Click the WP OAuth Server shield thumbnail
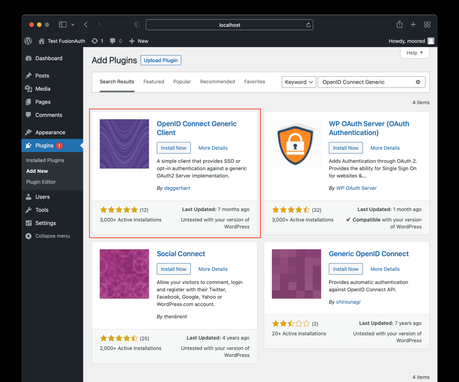The height and width of the screenshot is (382, 459). [296, 144]
